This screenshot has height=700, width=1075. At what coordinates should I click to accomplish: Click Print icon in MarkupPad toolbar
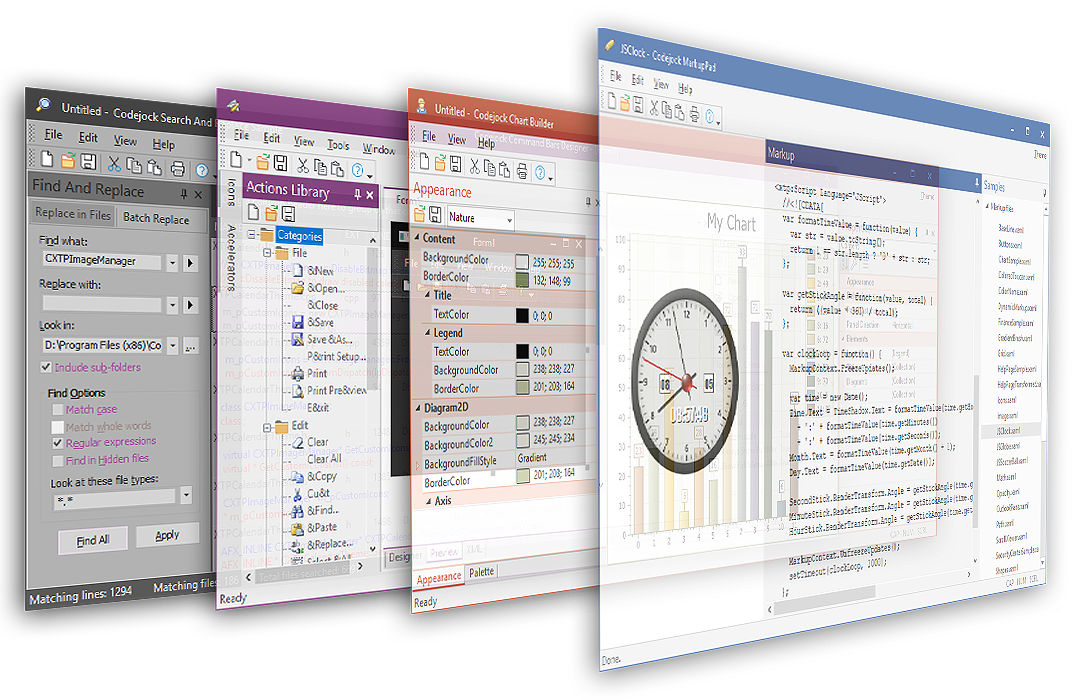[x=694, y=113]
